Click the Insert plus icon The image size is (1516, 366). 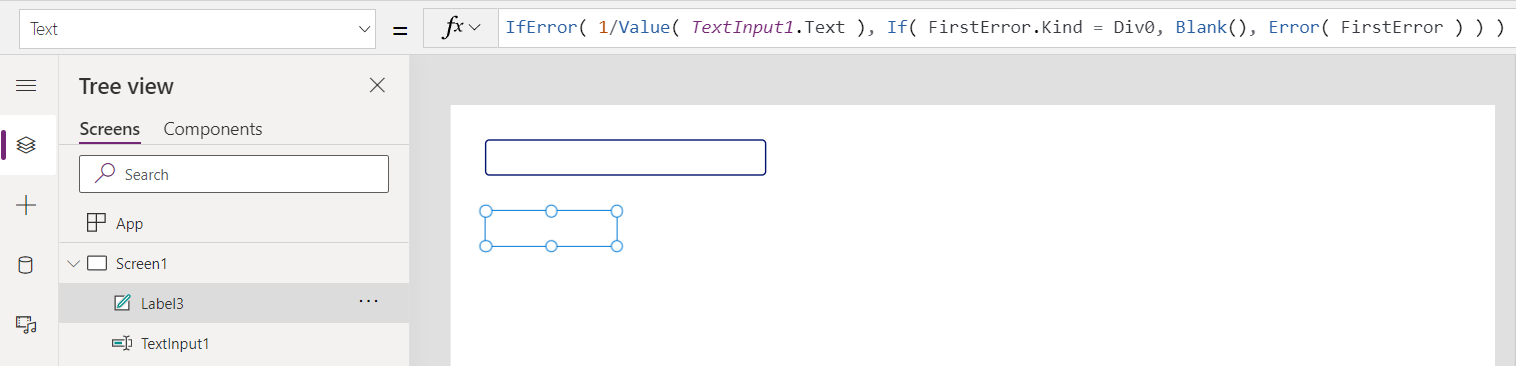point(26,205)
